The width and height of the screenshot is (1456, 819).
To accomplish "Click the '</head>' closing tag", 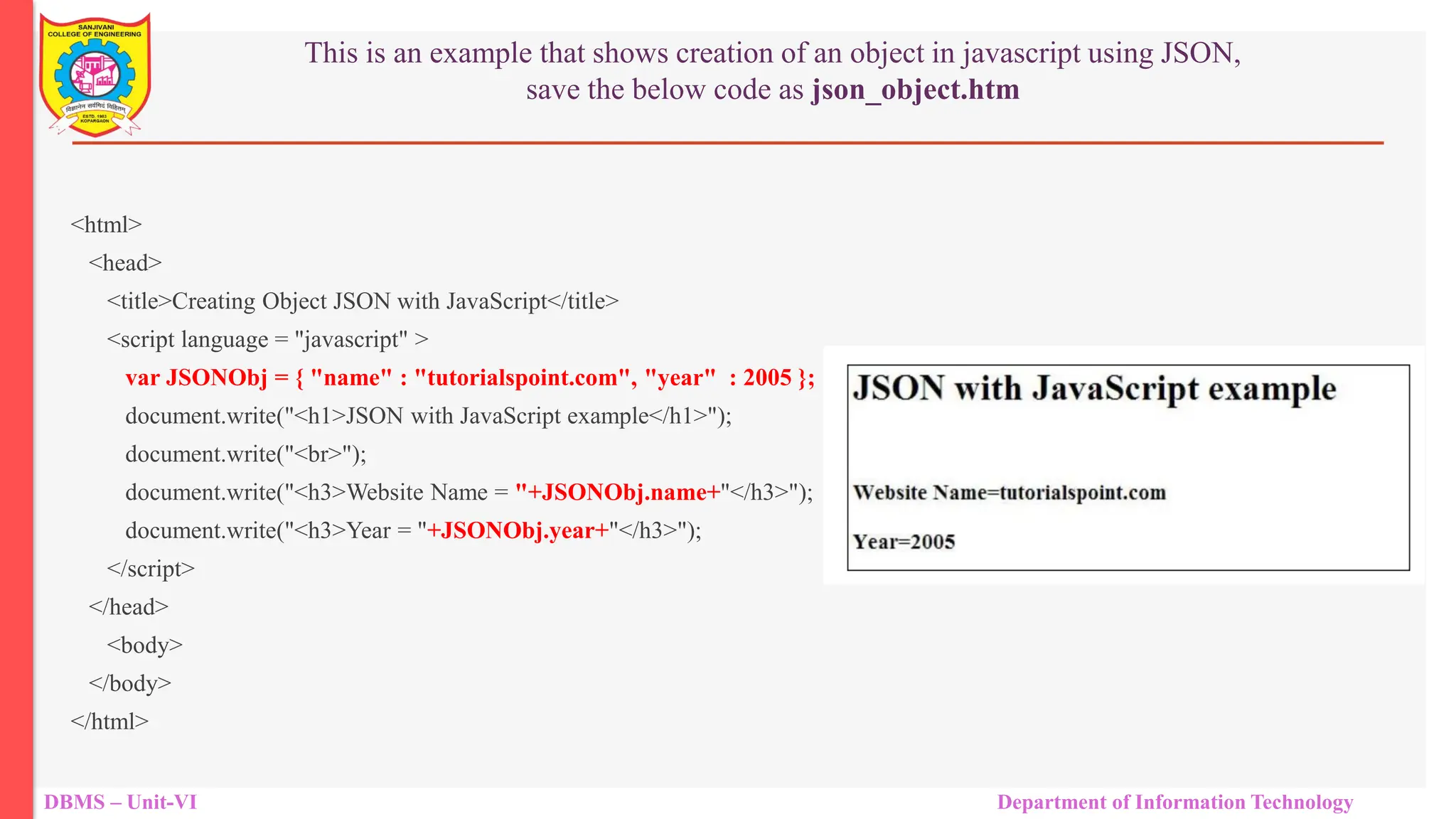I will click(129, 607).
